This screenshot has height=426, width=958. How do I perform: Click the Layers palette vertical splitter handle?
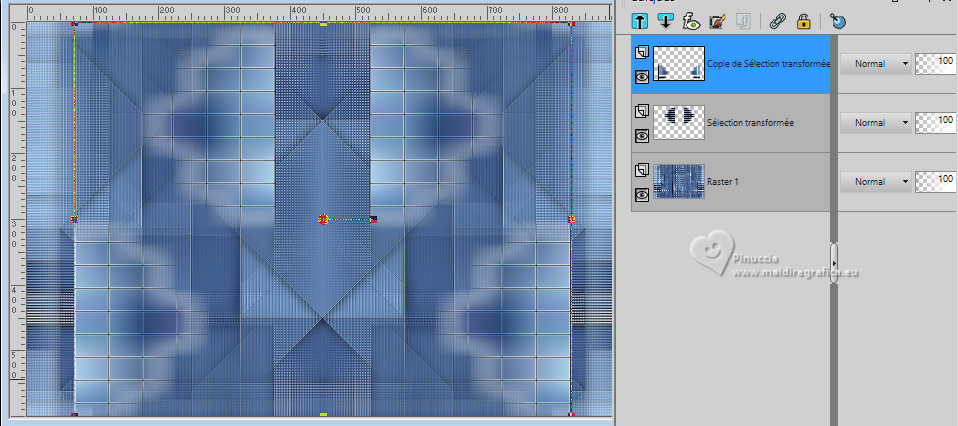click(x=833, y=263)
